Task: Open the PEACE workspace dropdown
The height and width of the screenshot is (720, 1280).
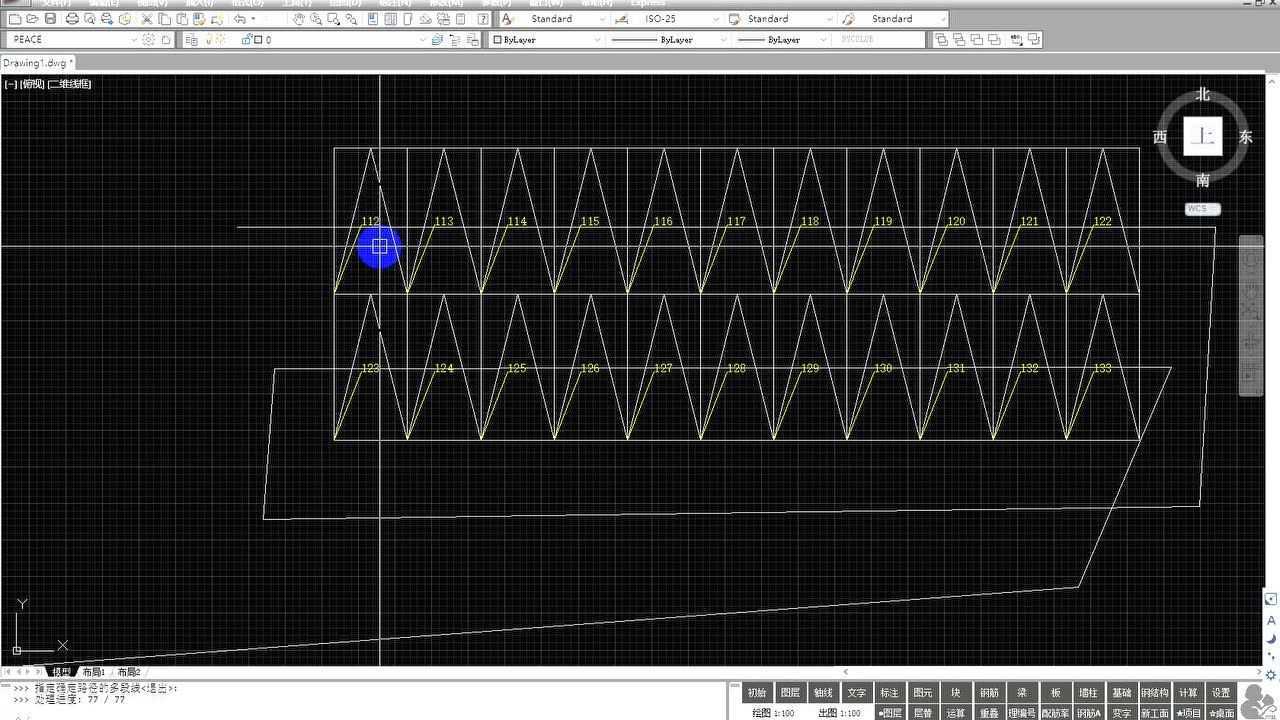Action: tap(134, 40)
